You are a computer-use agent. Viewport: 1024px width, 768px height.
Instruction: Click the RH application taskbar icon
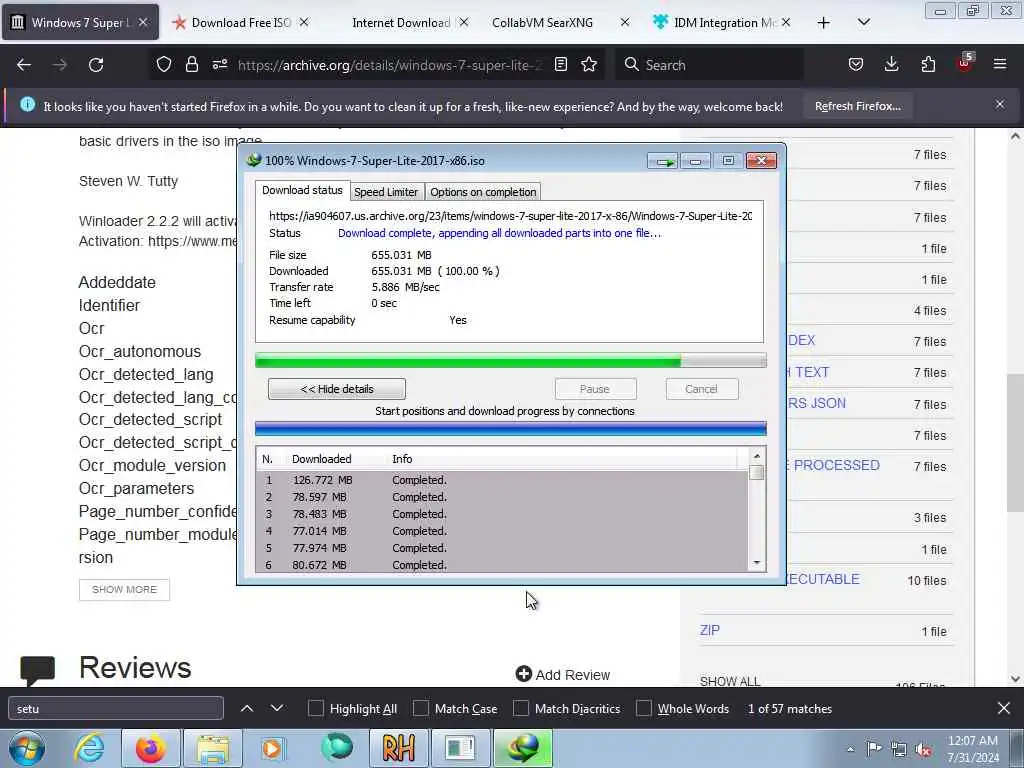[398, 748]
